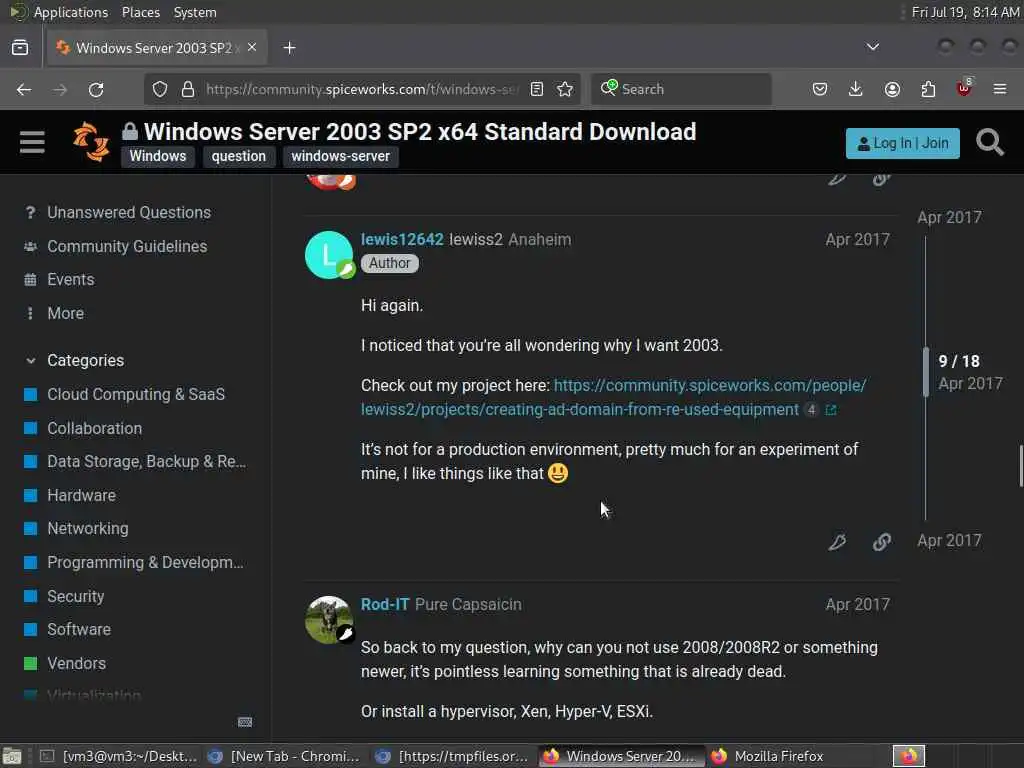Open the Spiceworks search magnifier icon

(989, 142)
